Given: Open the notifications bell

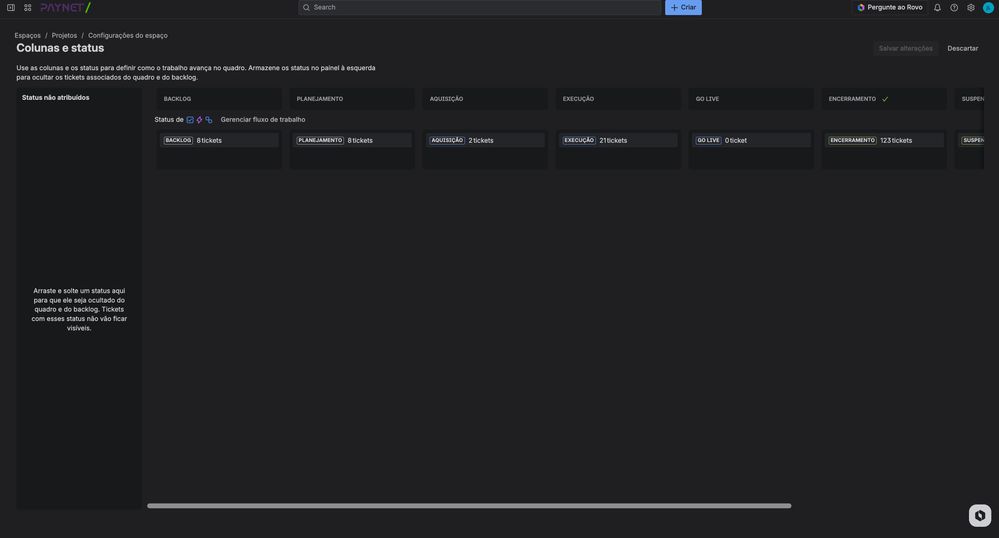Looking at the screenshot, I should (937, 8).
